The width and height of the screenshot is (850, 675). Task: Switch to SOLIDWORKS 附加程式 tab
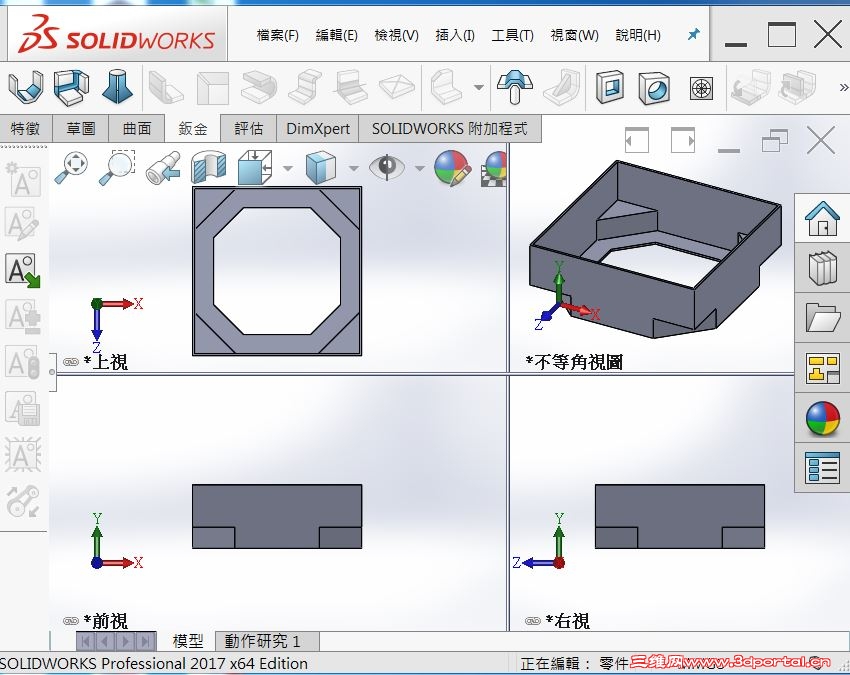point(449,128)
